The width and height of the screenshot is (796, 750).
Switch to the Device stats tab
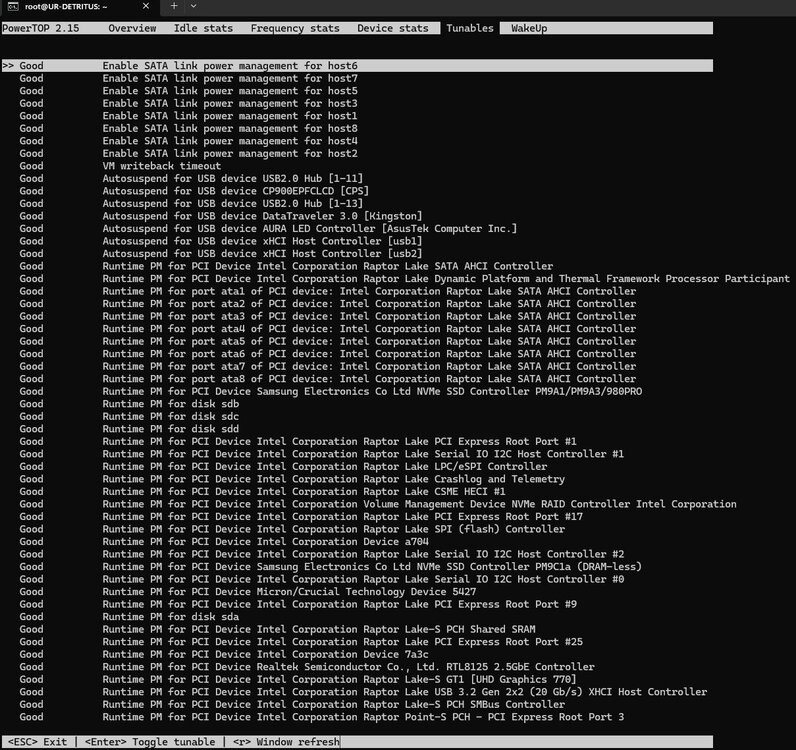pyautogui.click(x=392, y=28)
